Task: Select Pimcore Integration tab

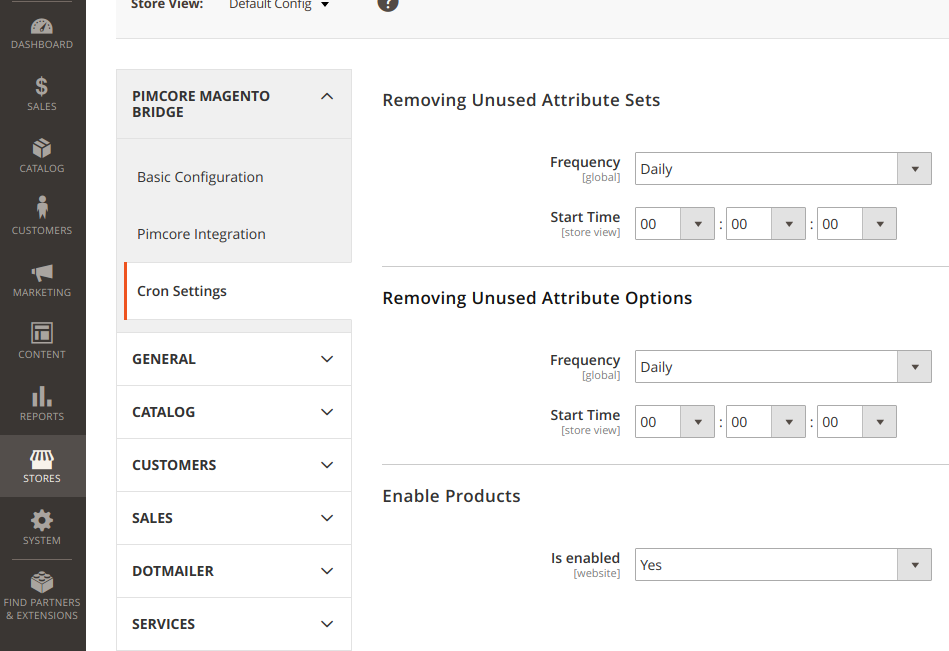Action: pos(202,234)
